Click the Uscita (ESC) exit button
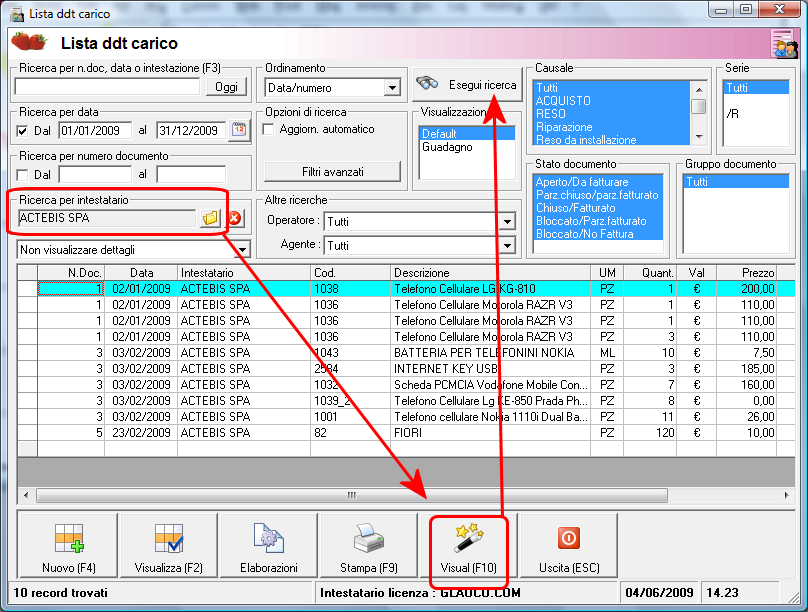808x612 pixels. pos(569,546)
